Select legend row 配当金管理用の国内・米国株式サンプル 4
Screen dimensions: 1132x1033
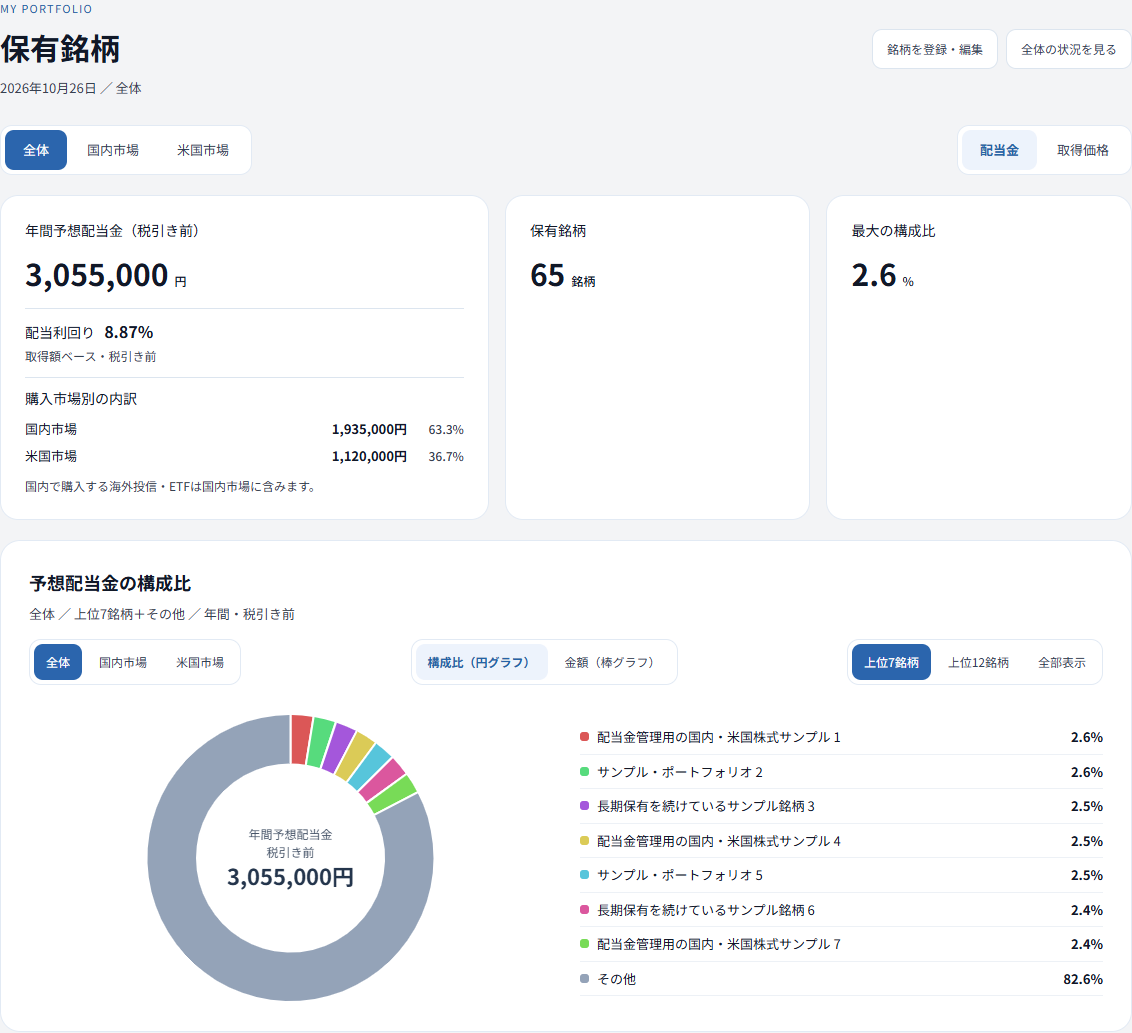[841, 841]
